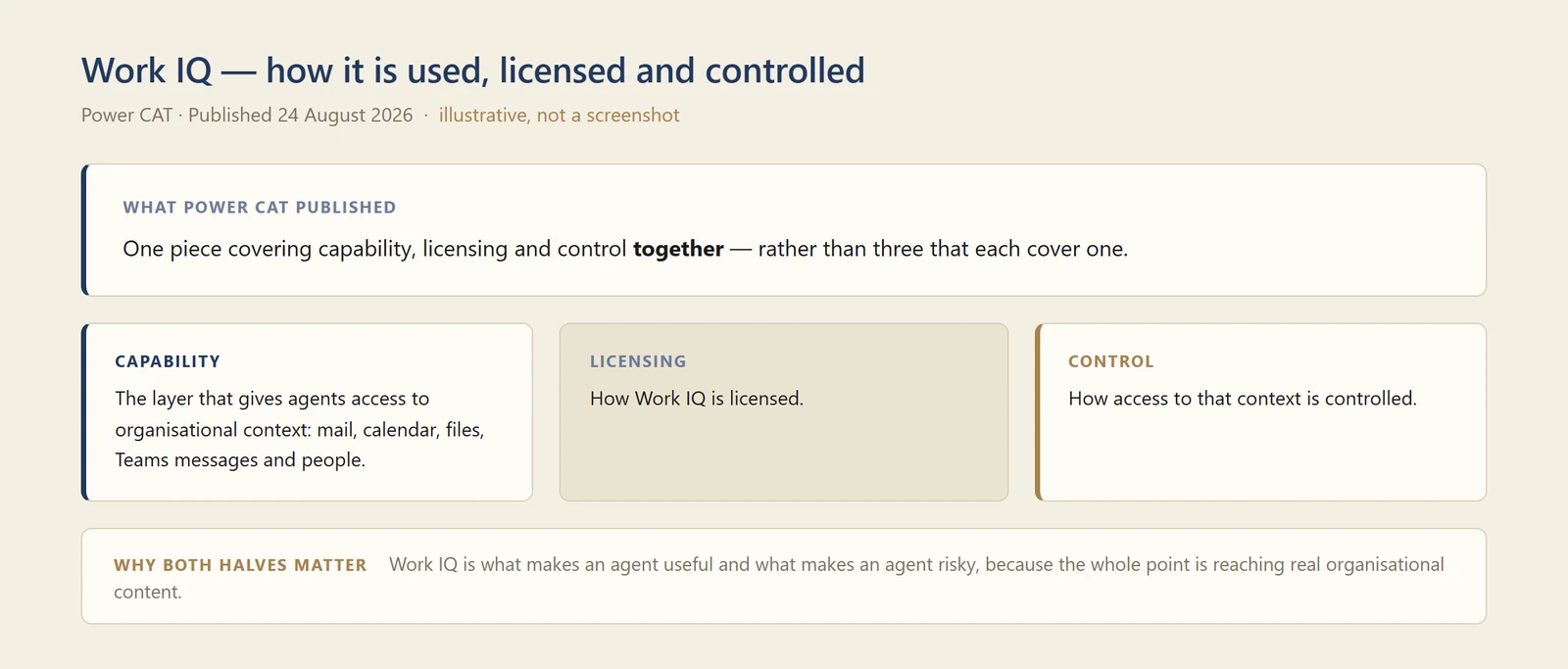Image resolution: width=1568 pixels, height=669 pixels.
Task: Click the WHAT POWER CAT PUBLISHED heading
Action: [260, 208]
